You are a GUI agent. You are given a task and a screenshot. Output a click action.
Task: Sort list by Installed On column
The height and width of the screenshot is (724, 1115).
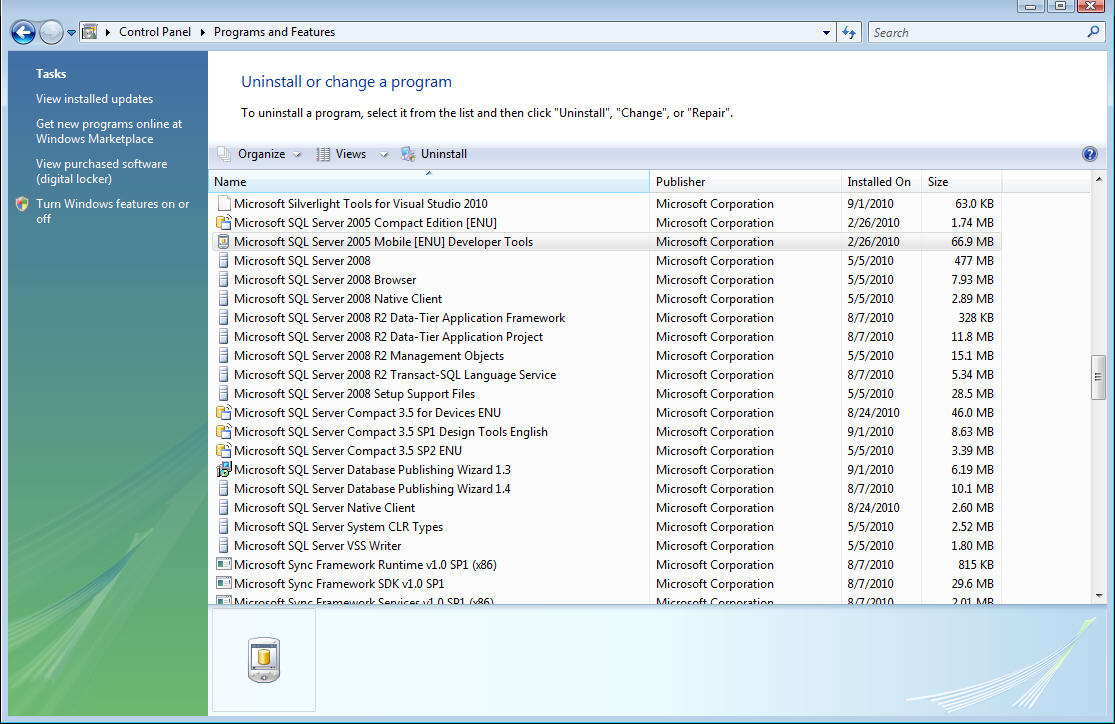point(879,181)
